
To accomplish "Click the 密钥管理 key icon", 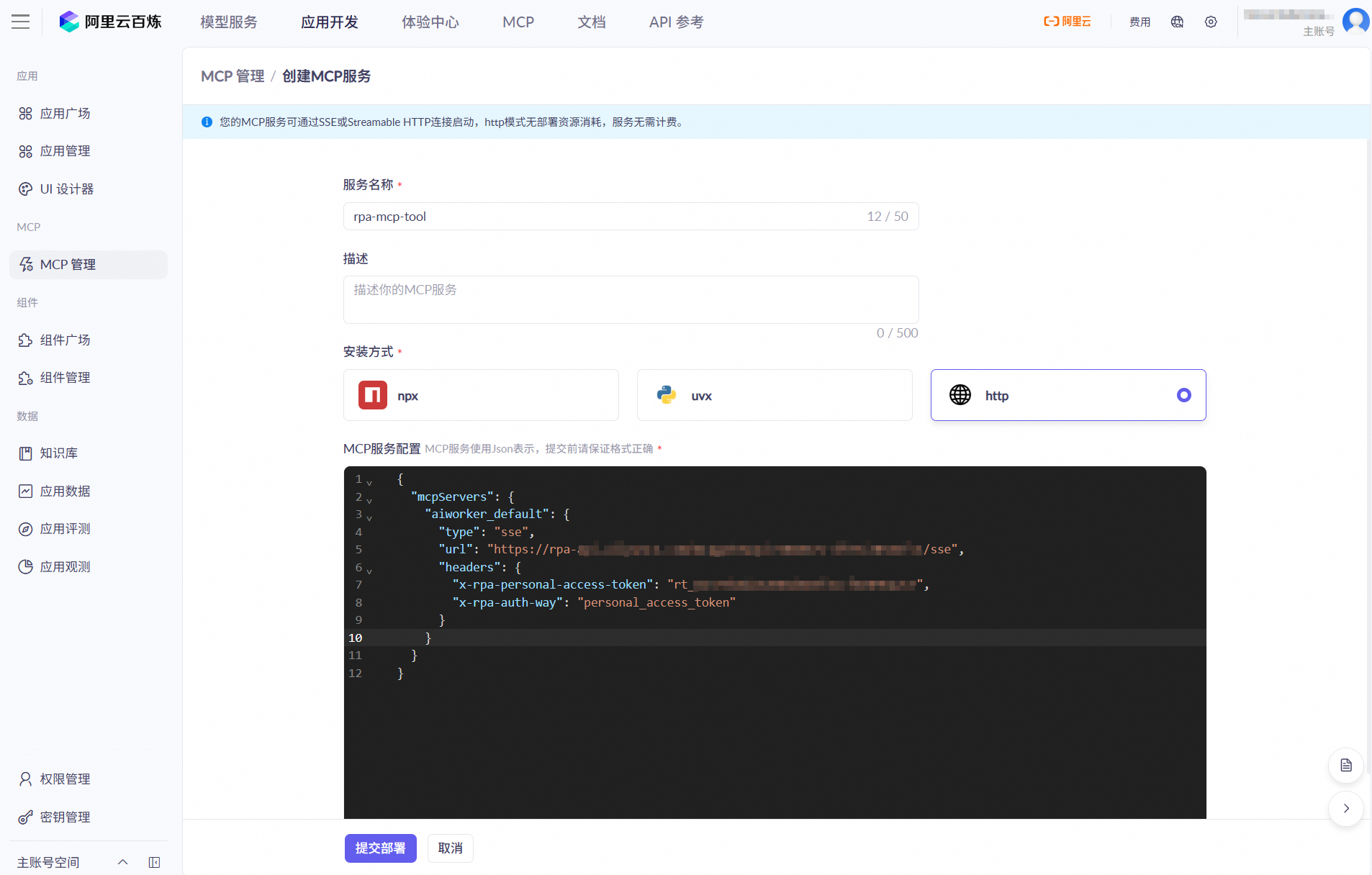I will pyautogui.click(x=26, y=817).
